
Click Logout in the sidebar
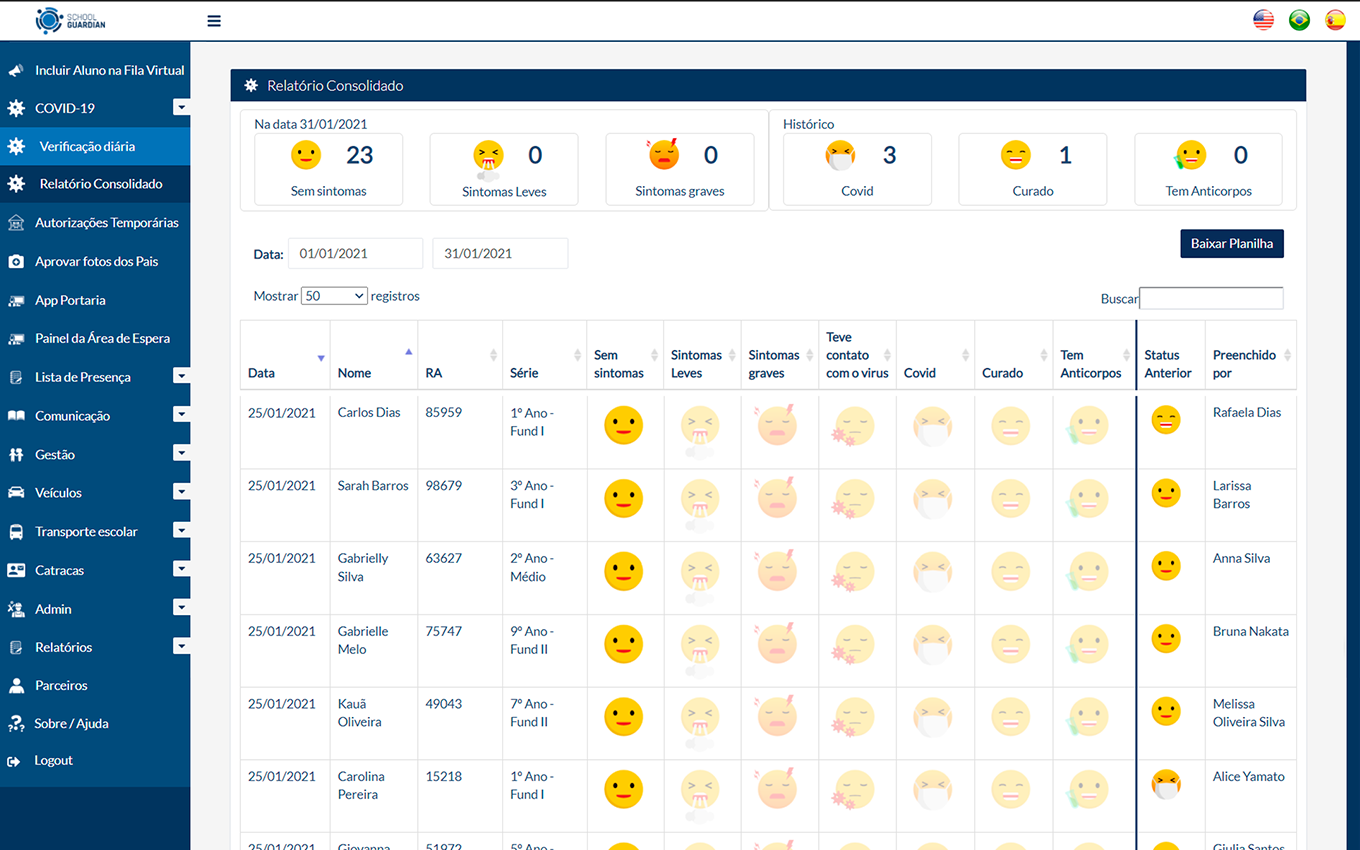pyautogui.click(x=53, y=761)
